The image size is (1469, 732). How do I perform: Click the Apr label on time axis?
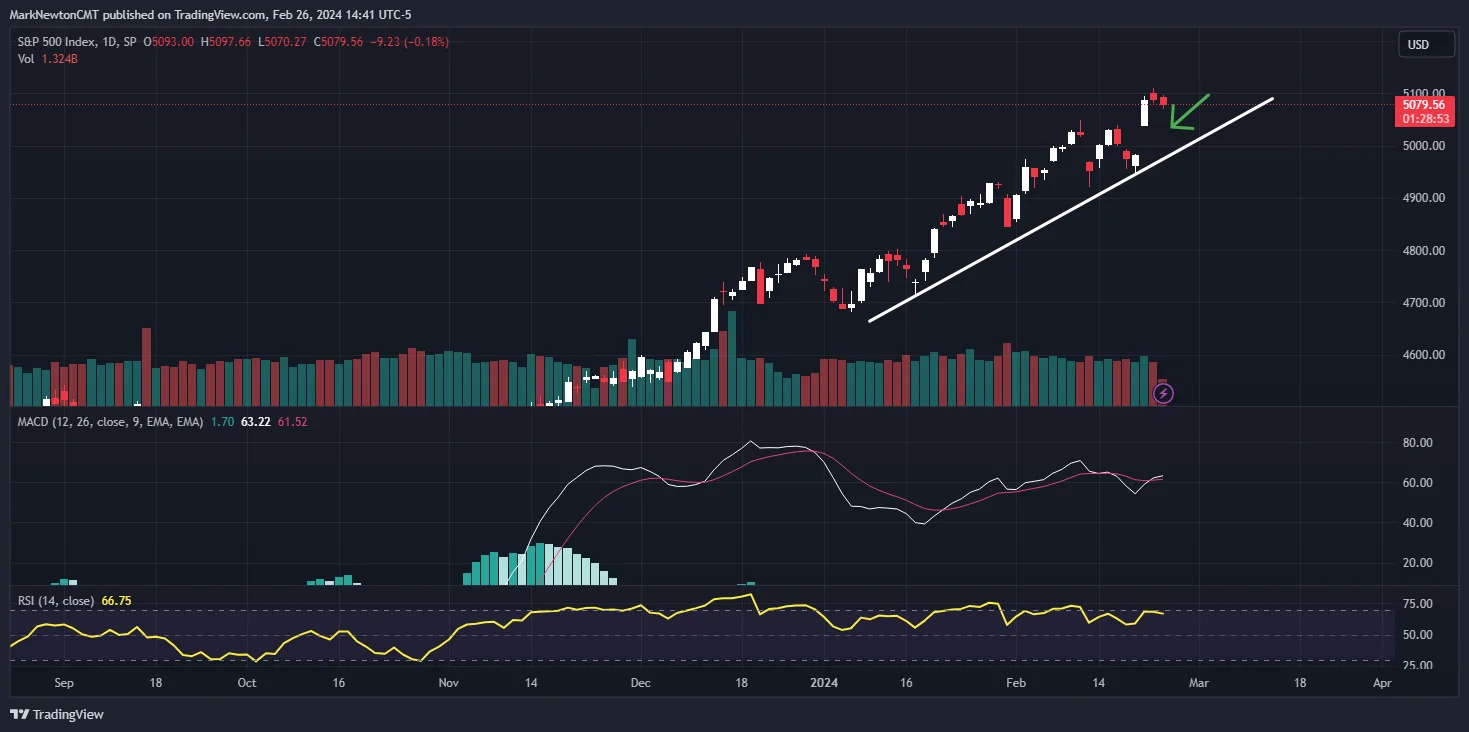(1382, 683)
